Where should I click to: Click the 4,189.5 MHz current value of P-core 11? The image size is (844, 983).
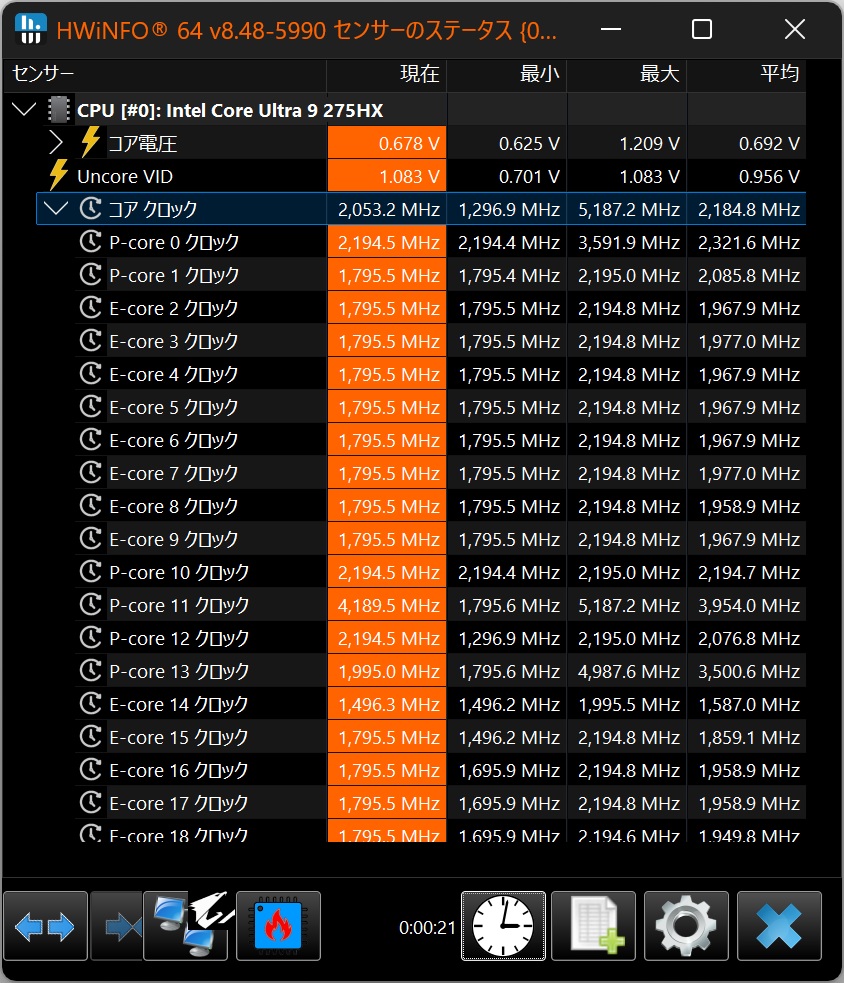[389, 606]
